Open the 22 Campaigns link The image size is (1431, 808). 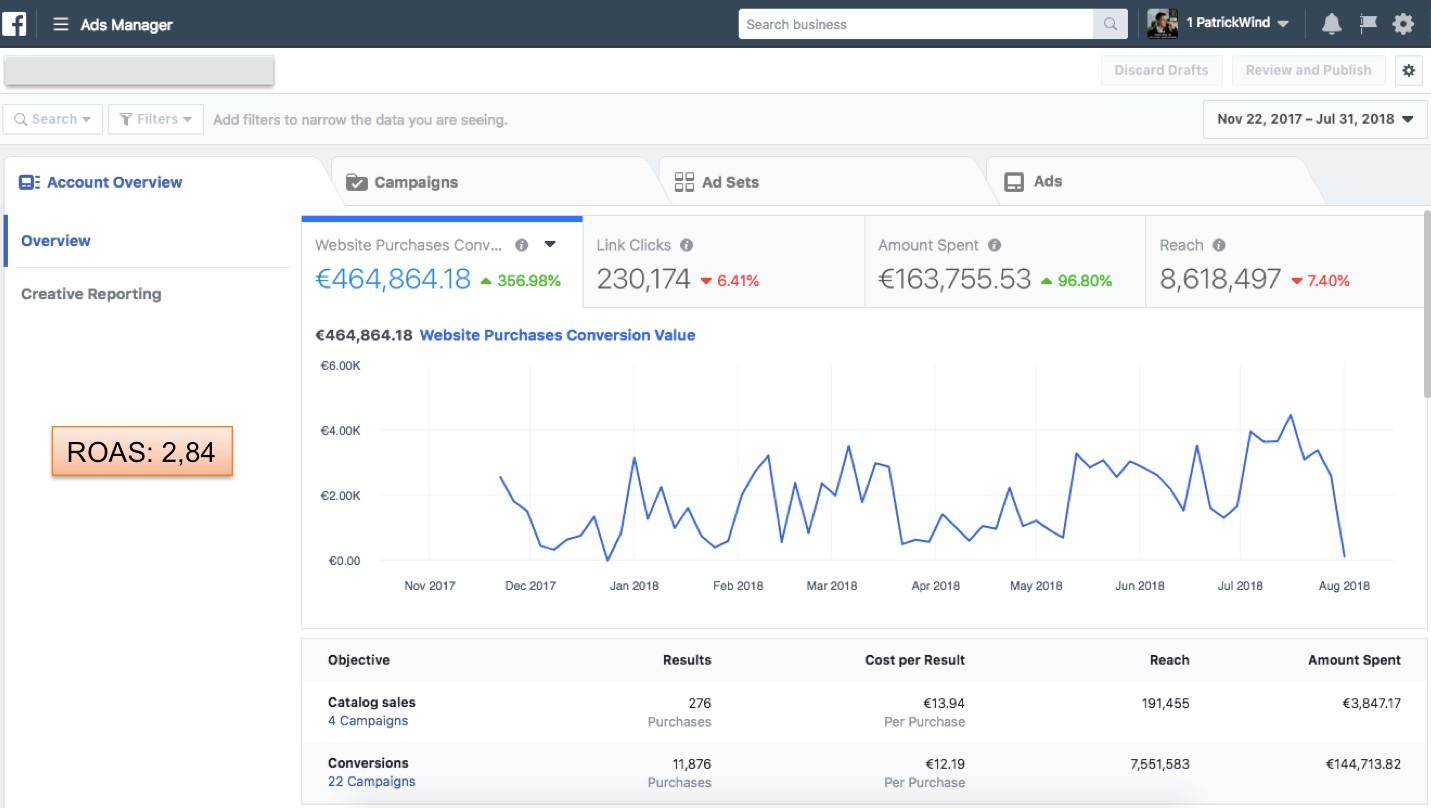tap(371, 782)
